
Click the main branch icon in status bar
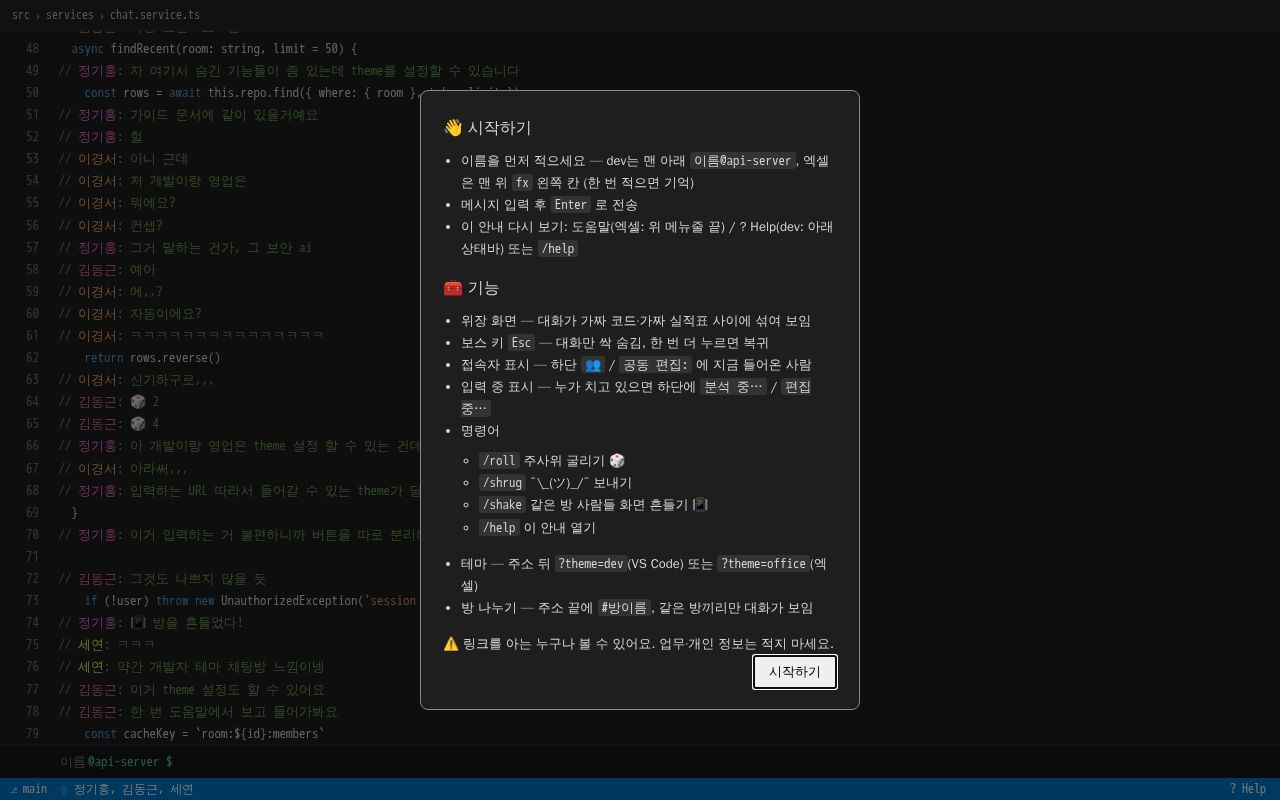(14, 789)
